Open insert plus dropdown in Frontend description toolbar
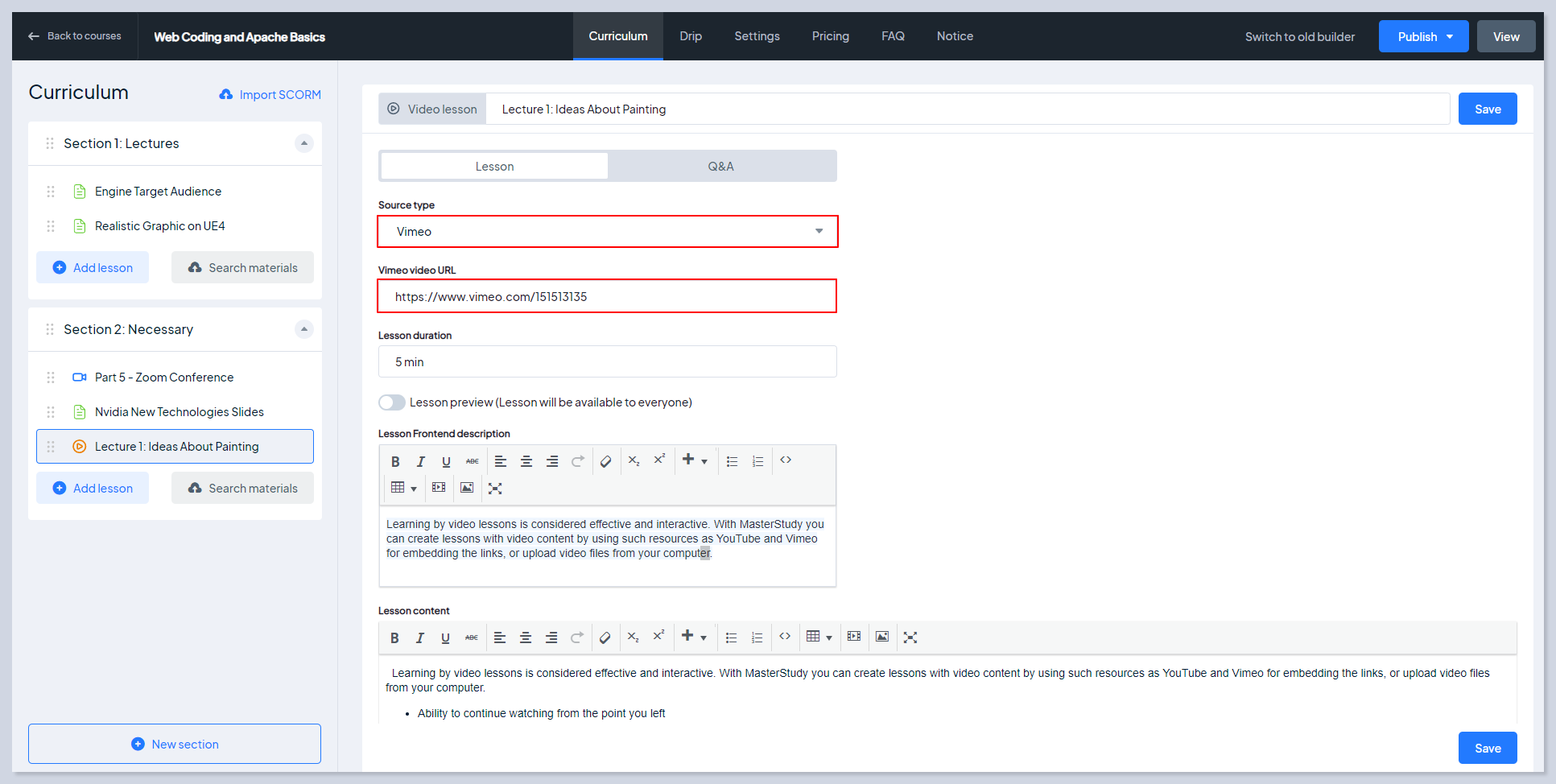 pyautogui.click(x=694, y=460)
